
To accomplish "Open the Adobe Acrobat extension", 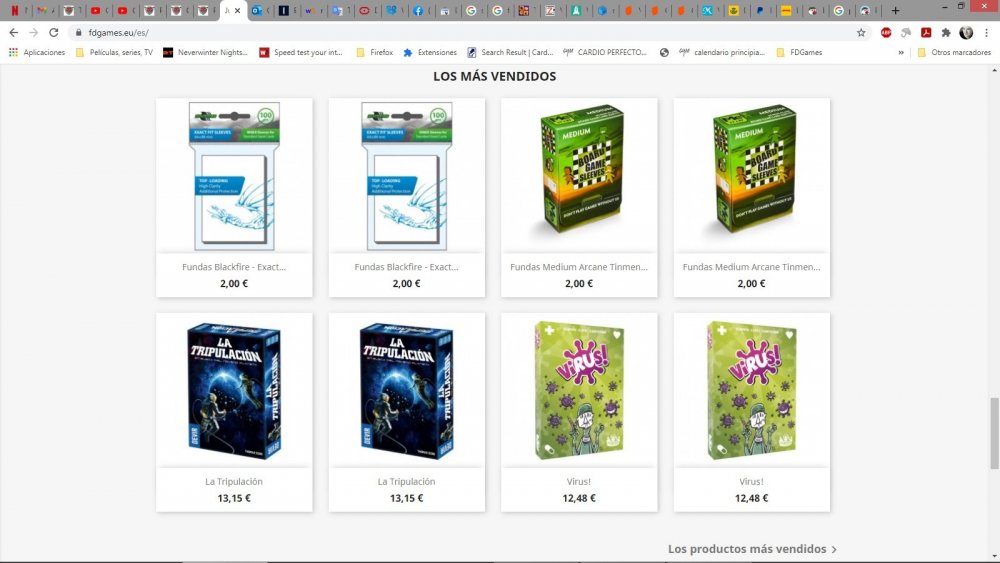I will coord(926,33).
